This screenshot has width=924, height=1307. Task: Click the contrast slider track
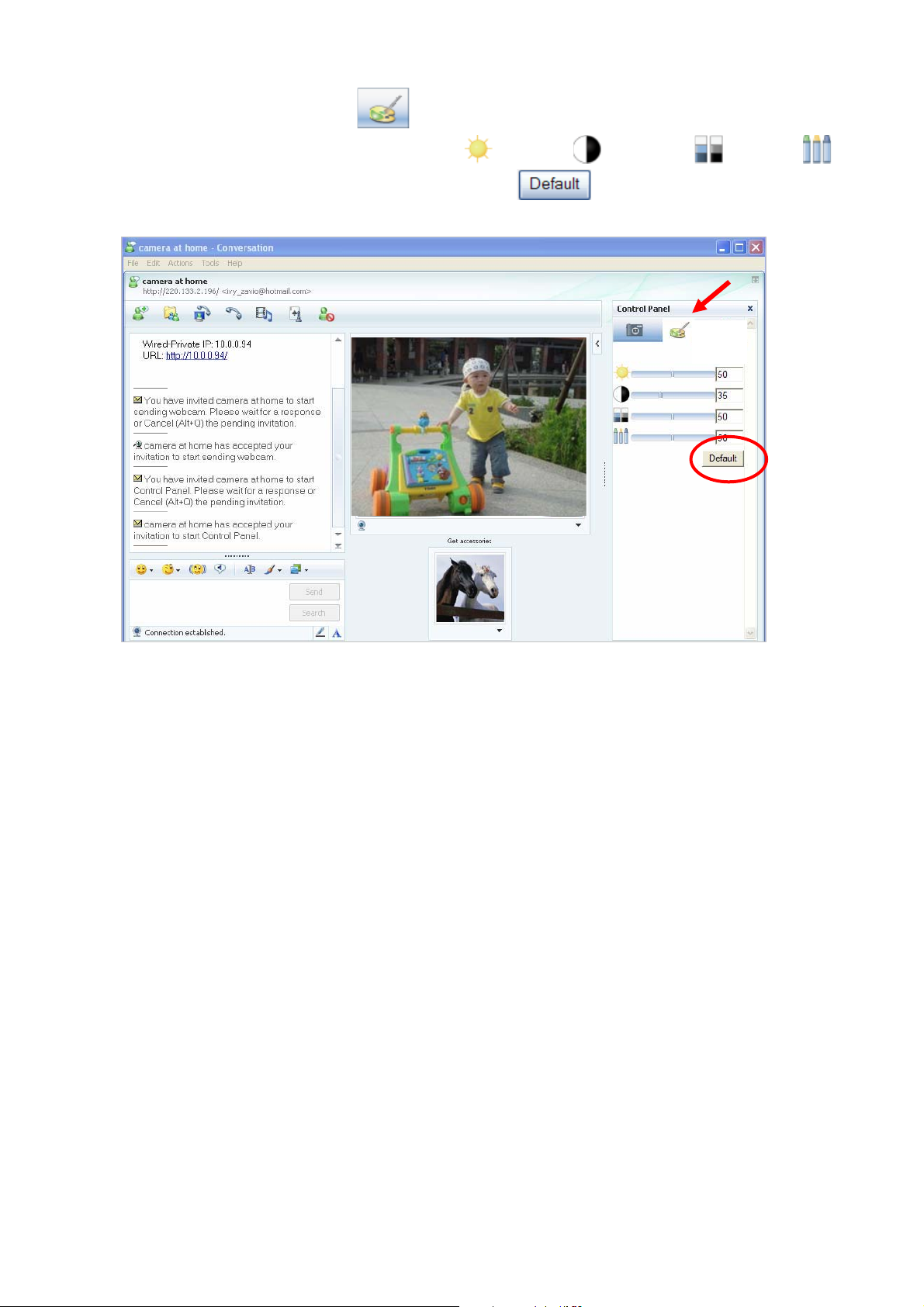pyautogui.click(x=673, y=395)
